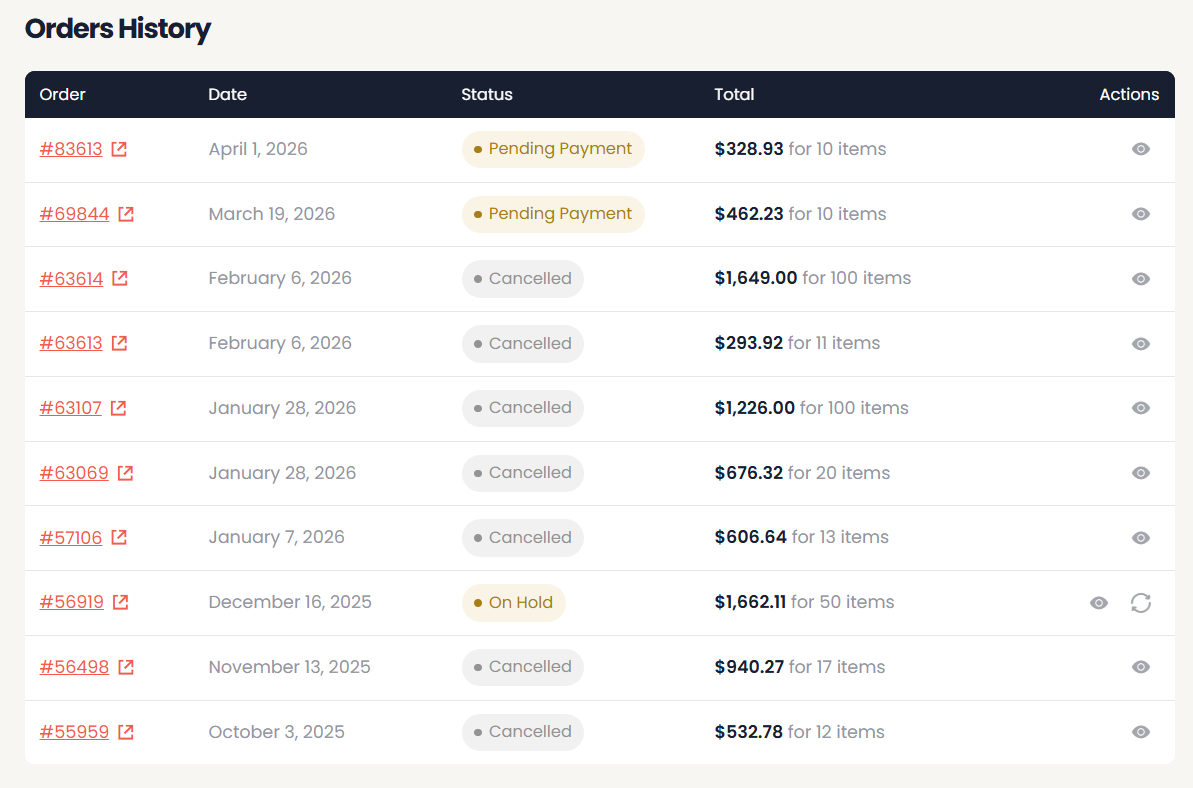Open external link icon beside order #69844
The image size is (1193, 788).
click(126, 214)
